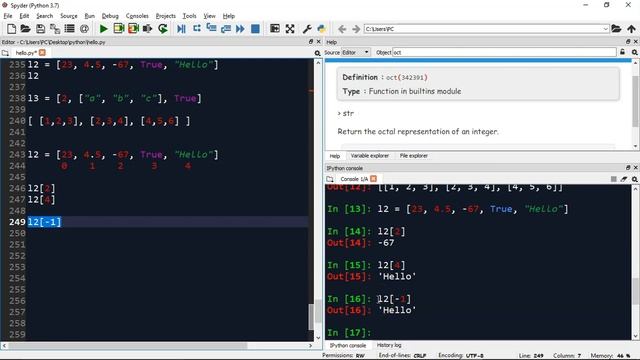The image size is (640, 360).
Task: Run selection or current line icon
Action: coord(148,29)
